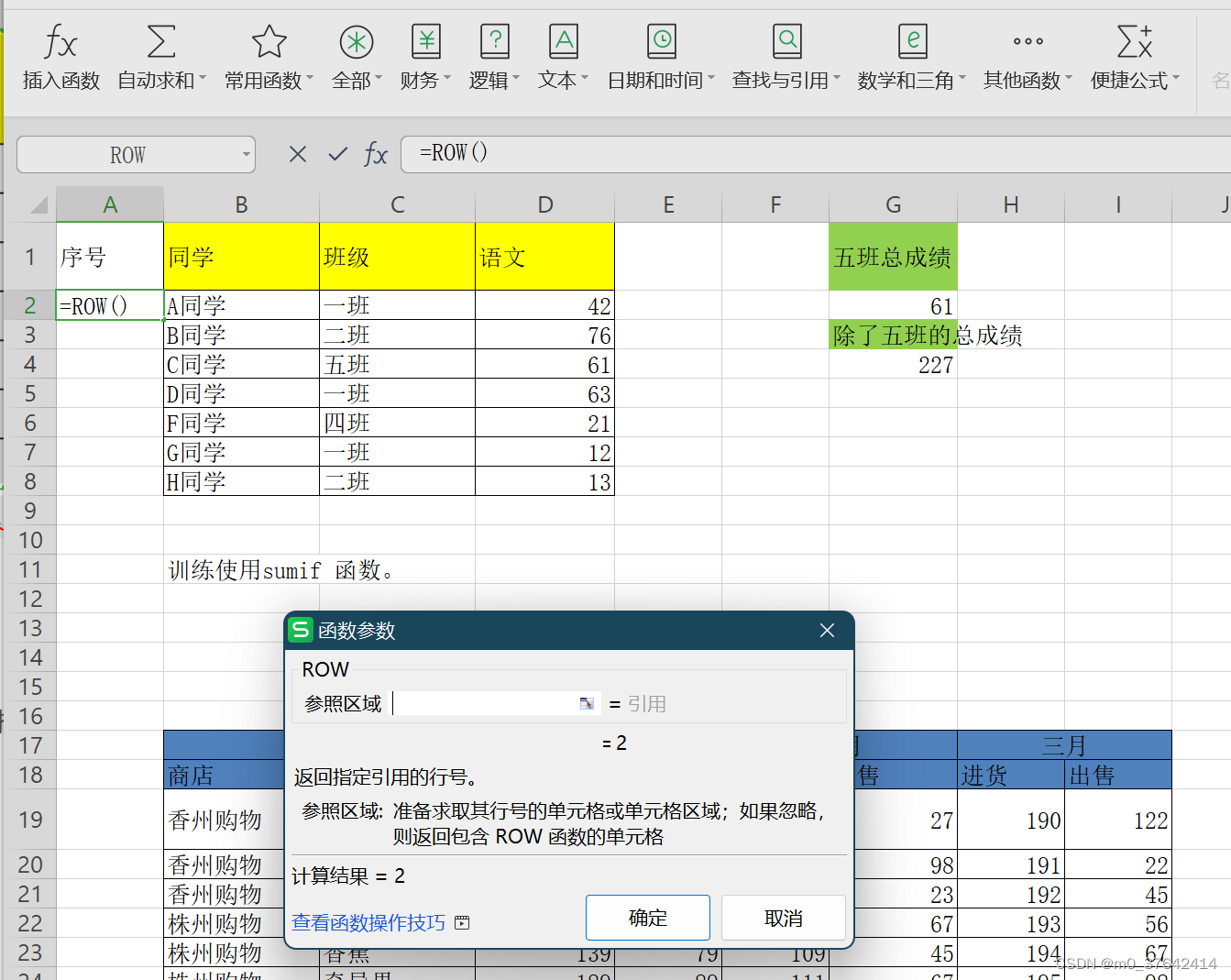Expand the 数学和三角 dropdown arrow

tap(962, 79)
